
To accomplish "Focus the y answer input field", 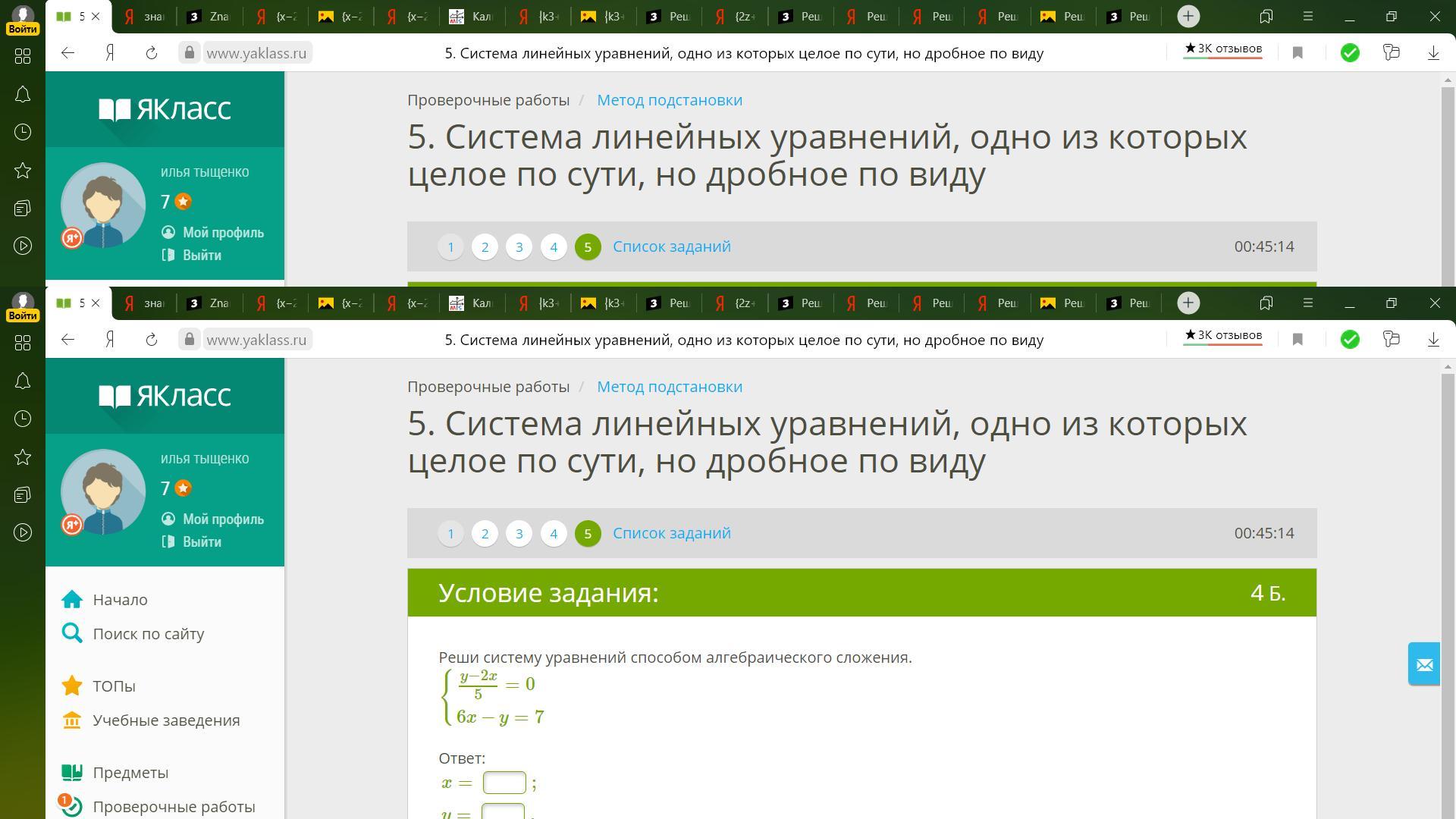I will 504,811.
